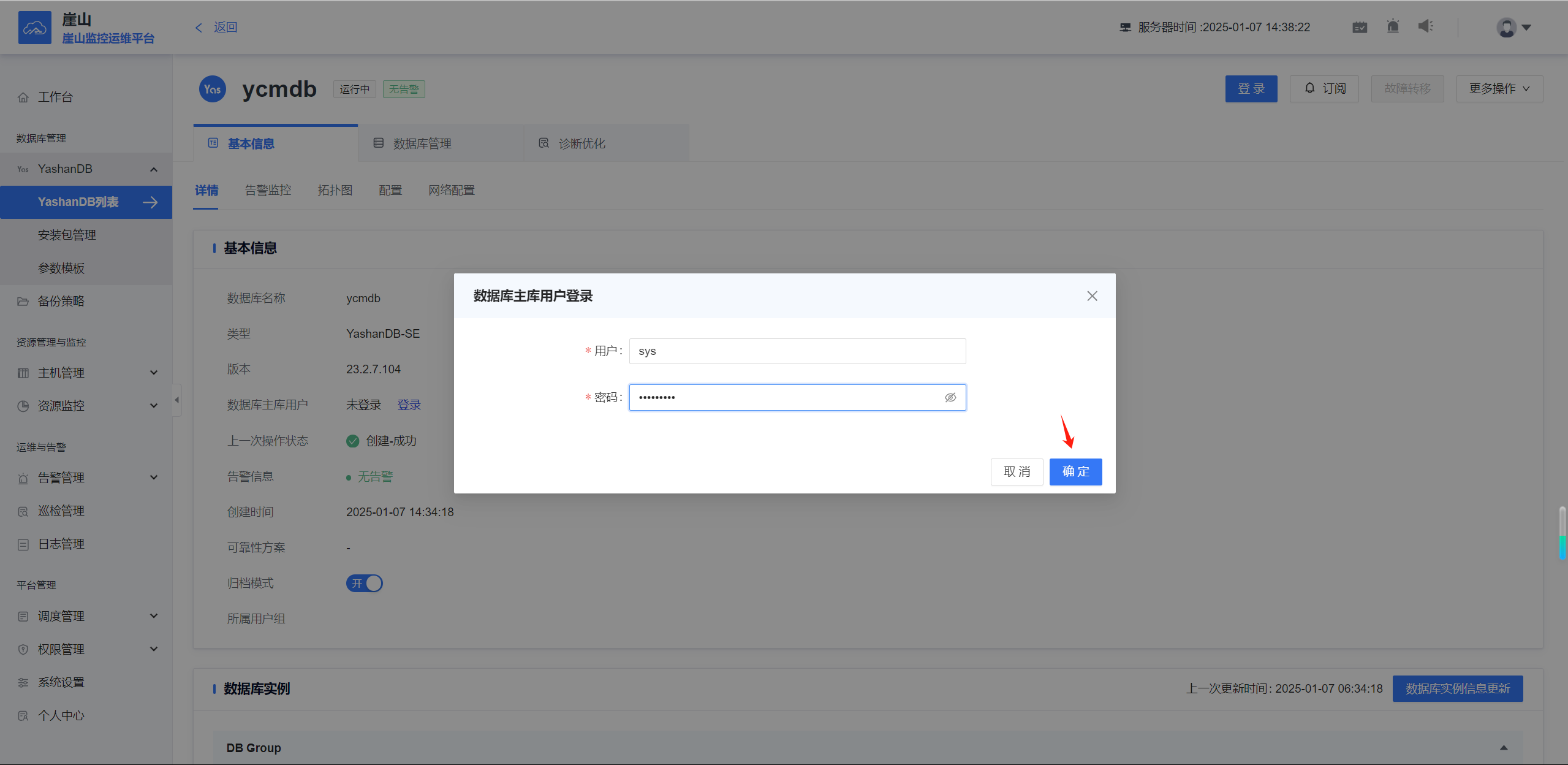Screen dimensions: 1568x765
Task: Collapse the YashanDB sidebar group
Action: point(86,169)
